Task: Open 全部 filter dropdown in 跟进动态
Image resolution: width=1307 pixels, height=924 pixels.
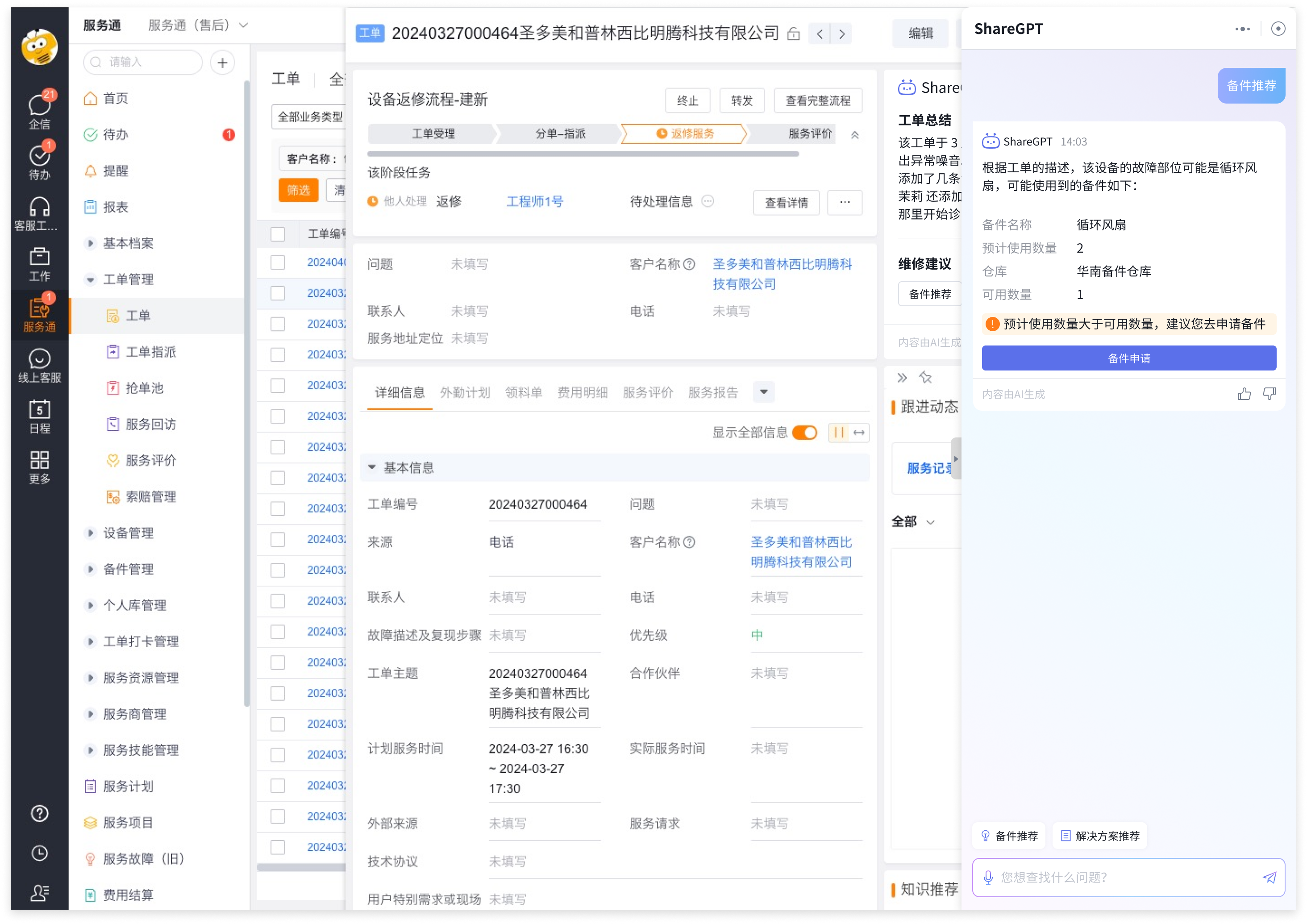Action: click(x=913, y=521)
